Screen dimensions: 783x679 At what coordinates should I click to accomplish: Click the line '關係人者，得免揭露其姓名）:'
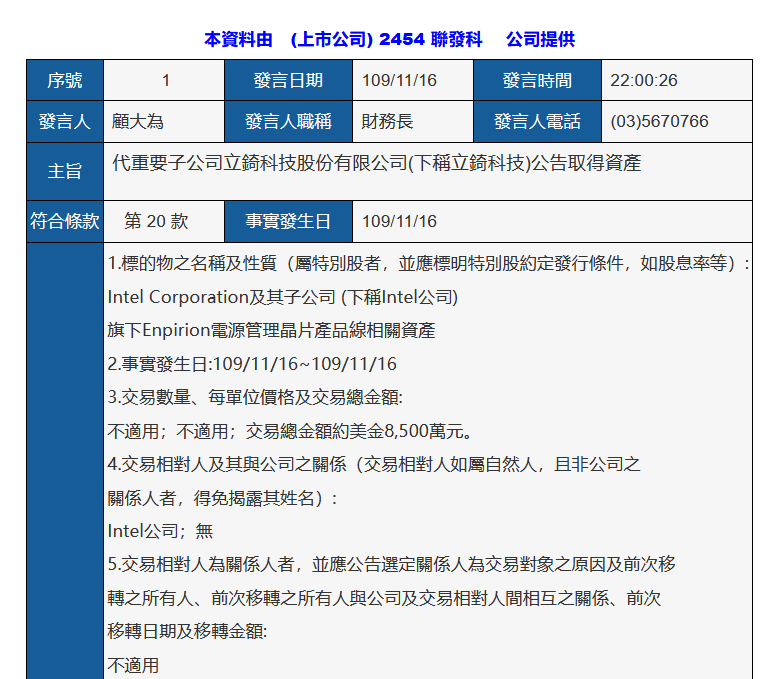pos(223,498)
